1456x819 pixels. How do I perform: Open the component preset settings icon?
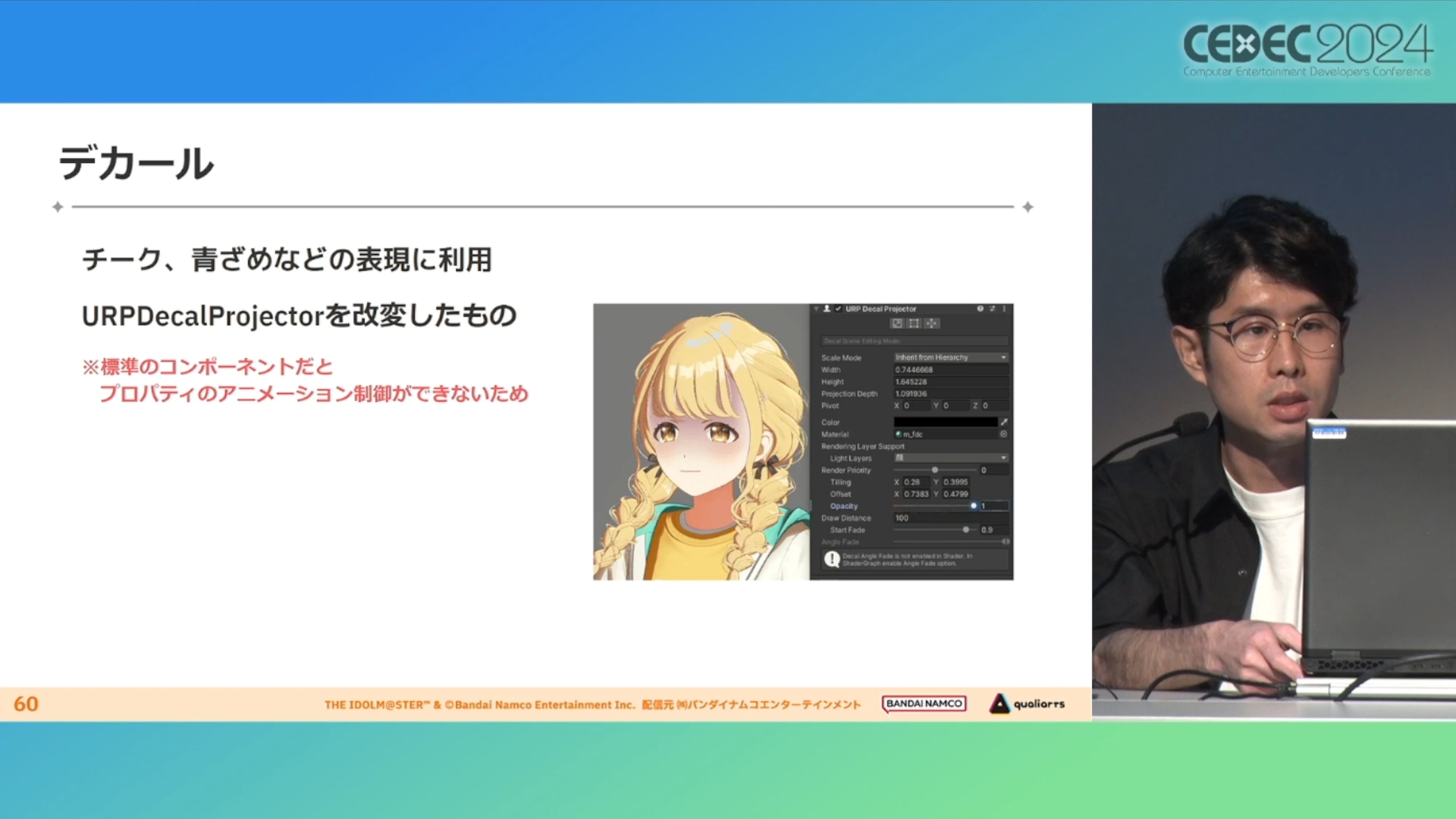(x=992, y=309)
